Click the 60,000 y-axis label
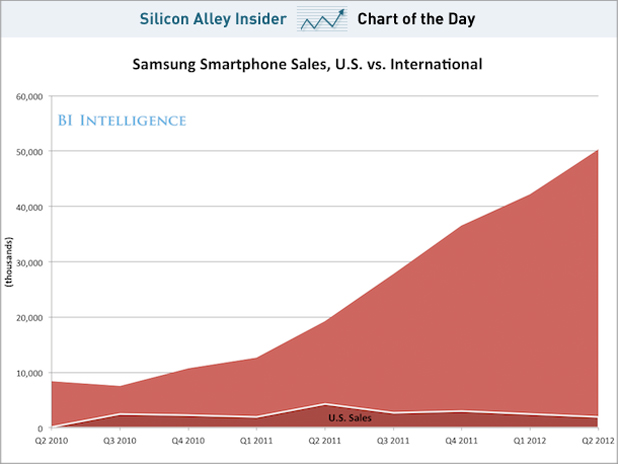 [x=26, y=97]
